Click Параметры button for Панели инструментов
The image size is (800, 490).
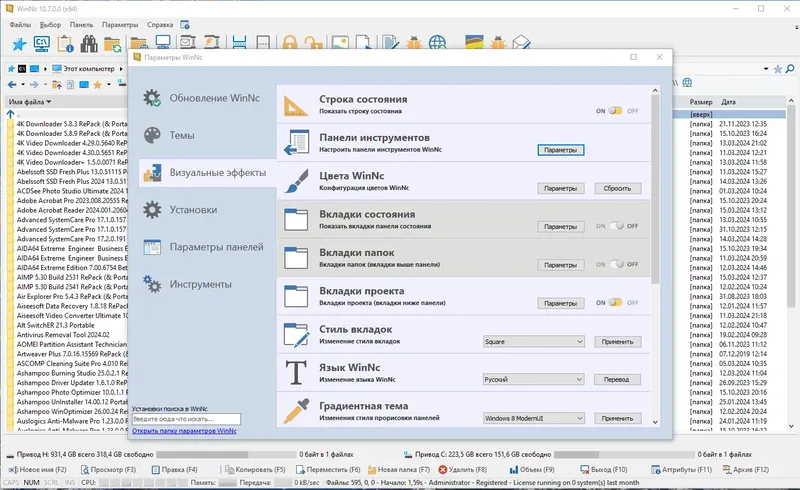560,150
